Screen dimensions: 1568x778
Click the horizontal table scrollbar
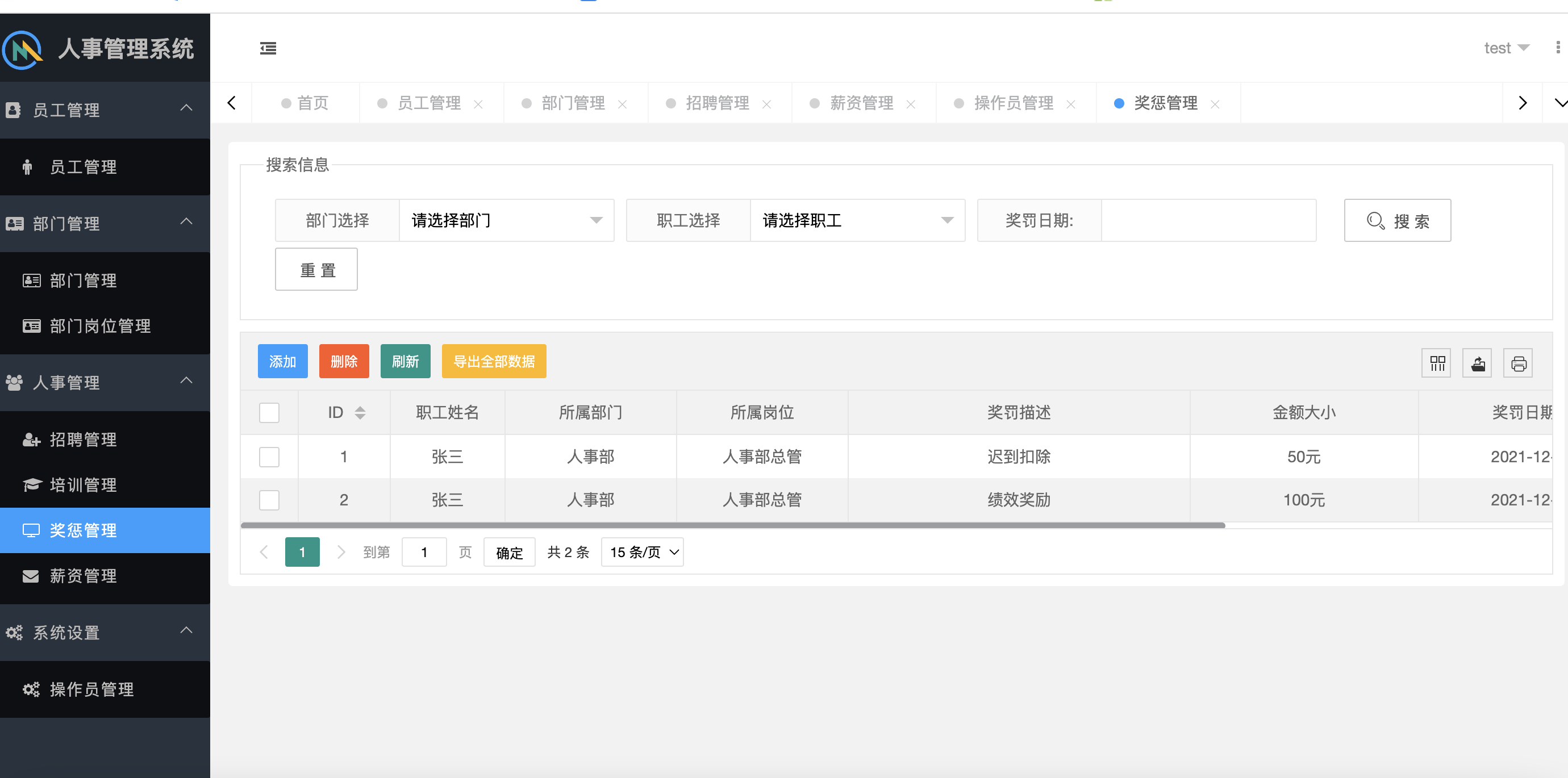[732, 525]
